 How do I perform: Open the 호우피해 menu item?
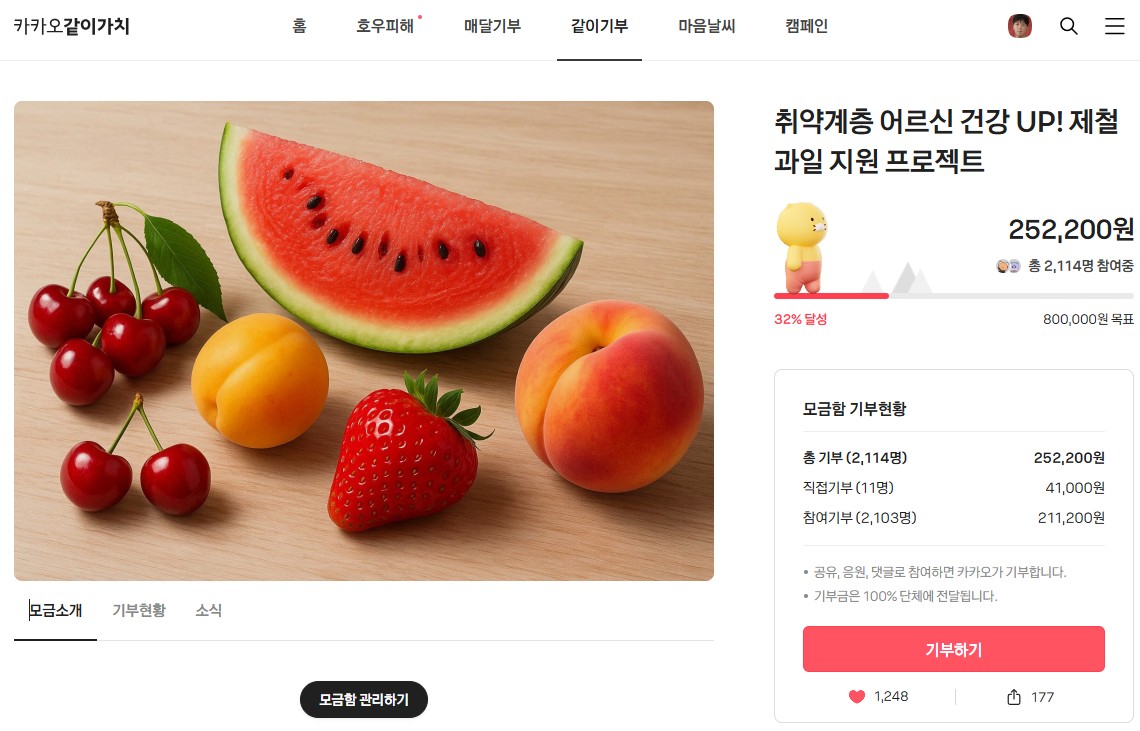pos(385,26)
